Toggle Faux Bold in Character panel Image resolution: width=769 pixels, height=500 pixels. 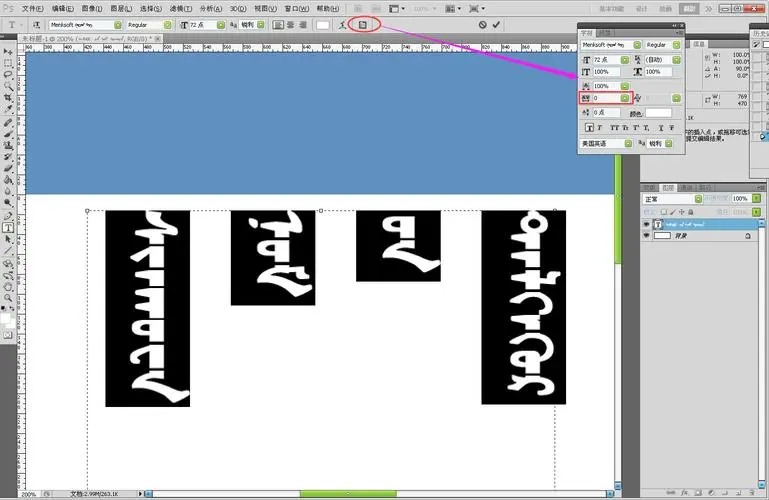pyautogui.click(x=589, y=127)
